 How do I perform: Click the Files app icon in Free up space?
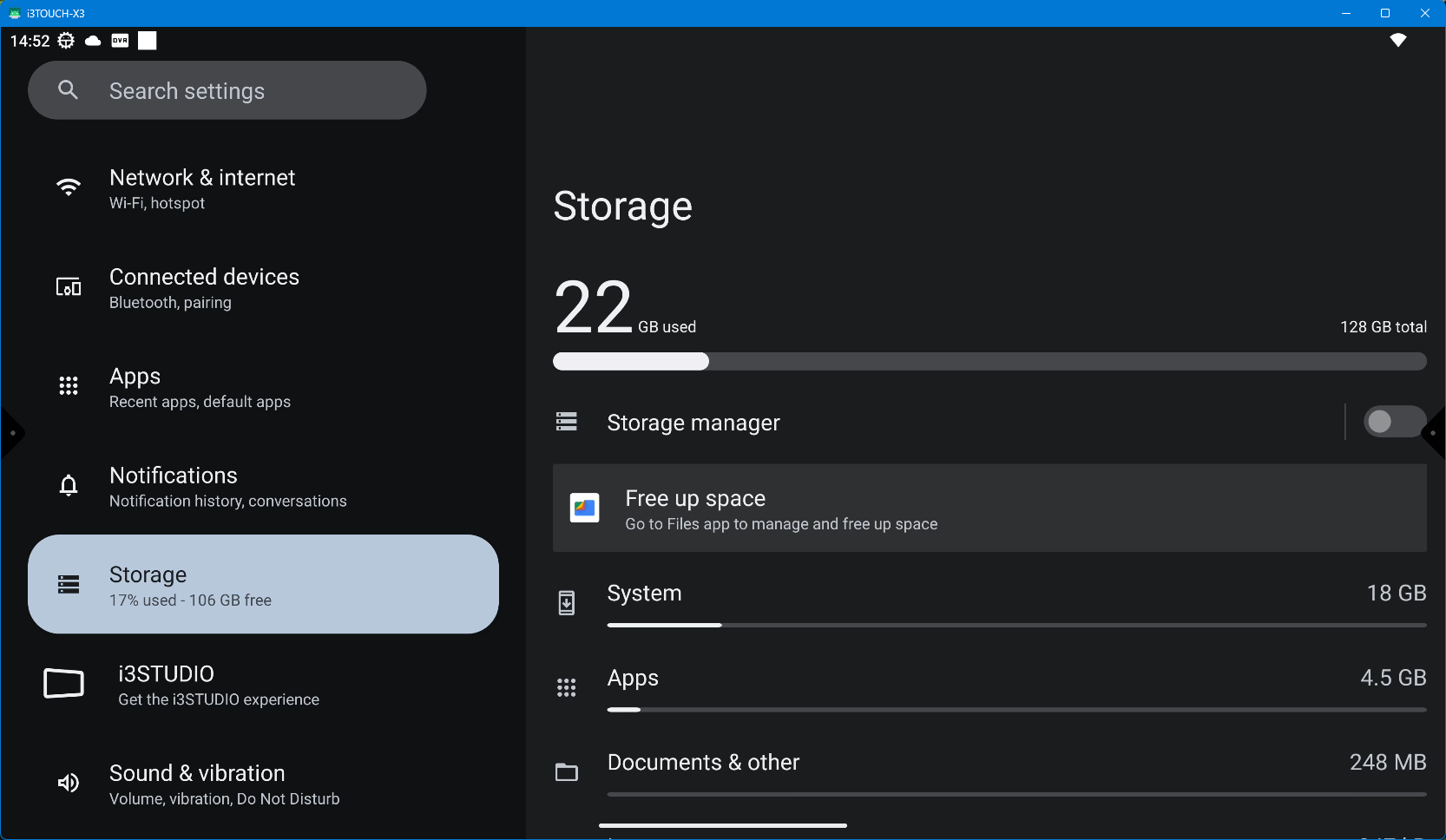(584, 508)
